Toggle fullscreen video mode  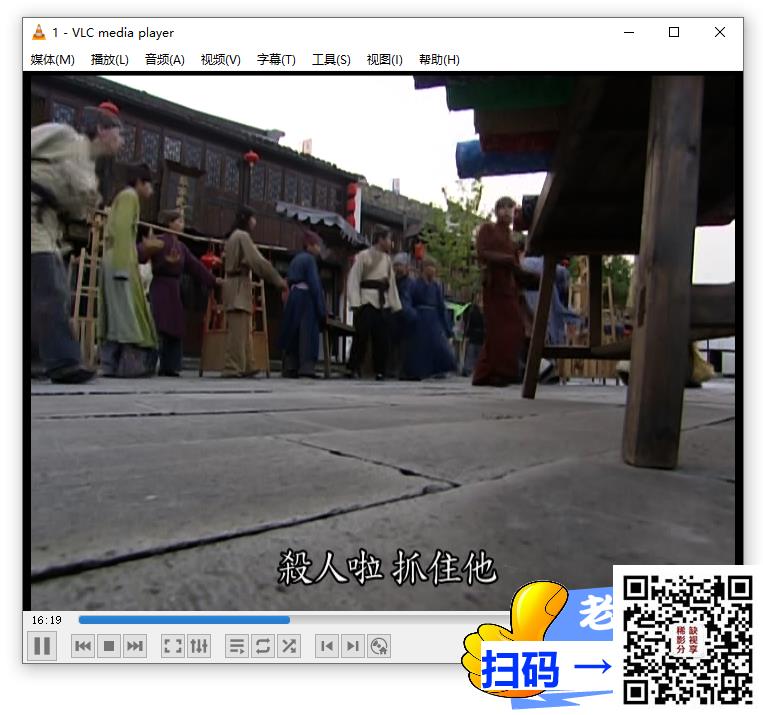point(173,646)
